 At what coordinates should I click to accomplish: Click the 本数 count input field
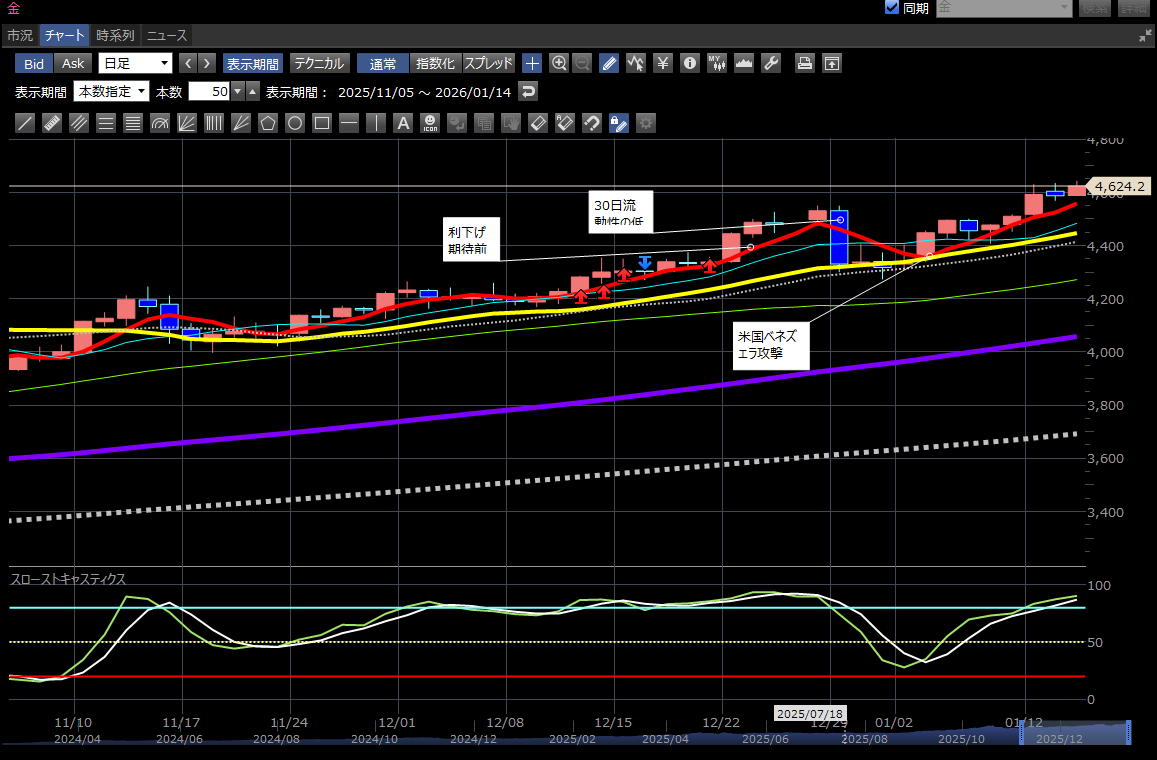(x=209, y=91)
